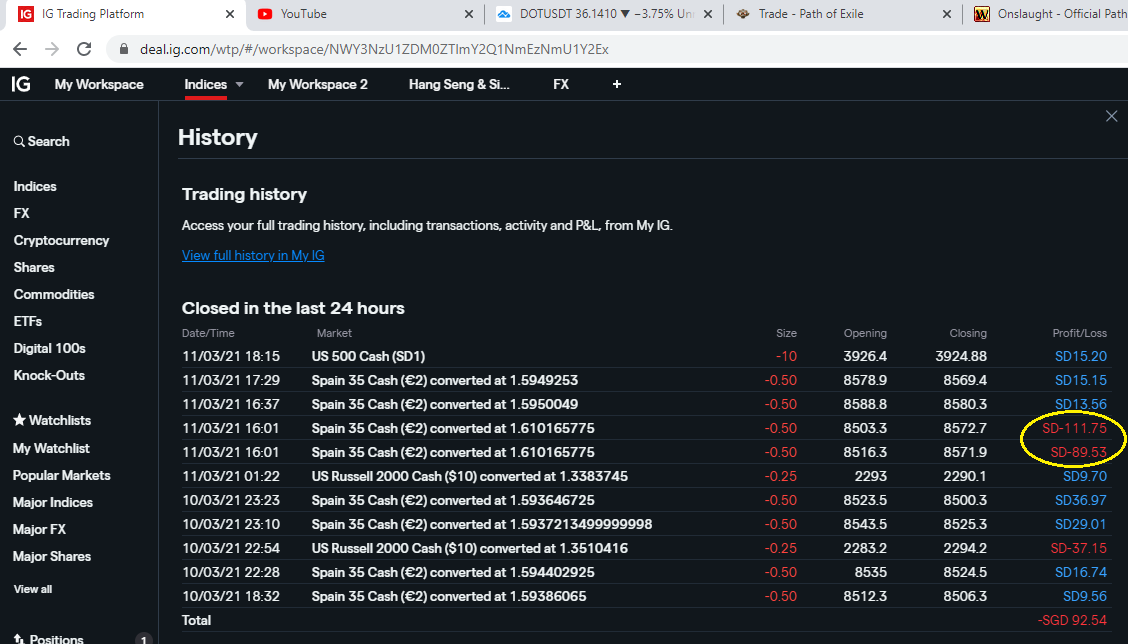Switch to Trade - Path of Exile tab
Screen dimensions: 1128x644
click(x=810, y=14)
